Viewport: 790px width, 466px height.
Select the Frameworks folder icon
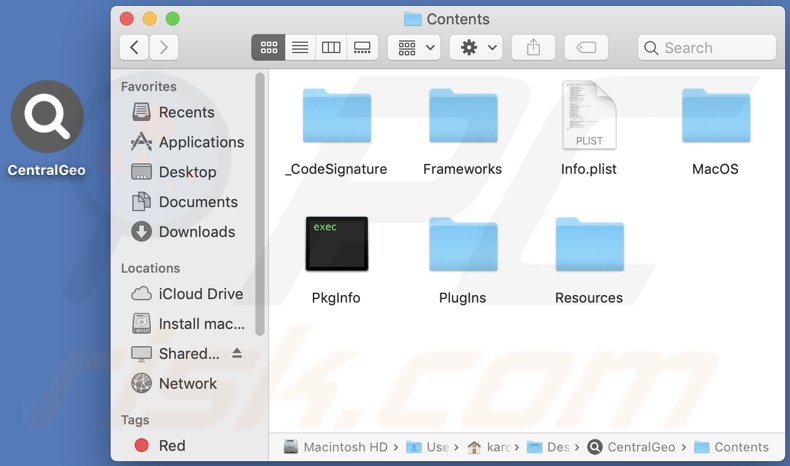tap(463, 116)
